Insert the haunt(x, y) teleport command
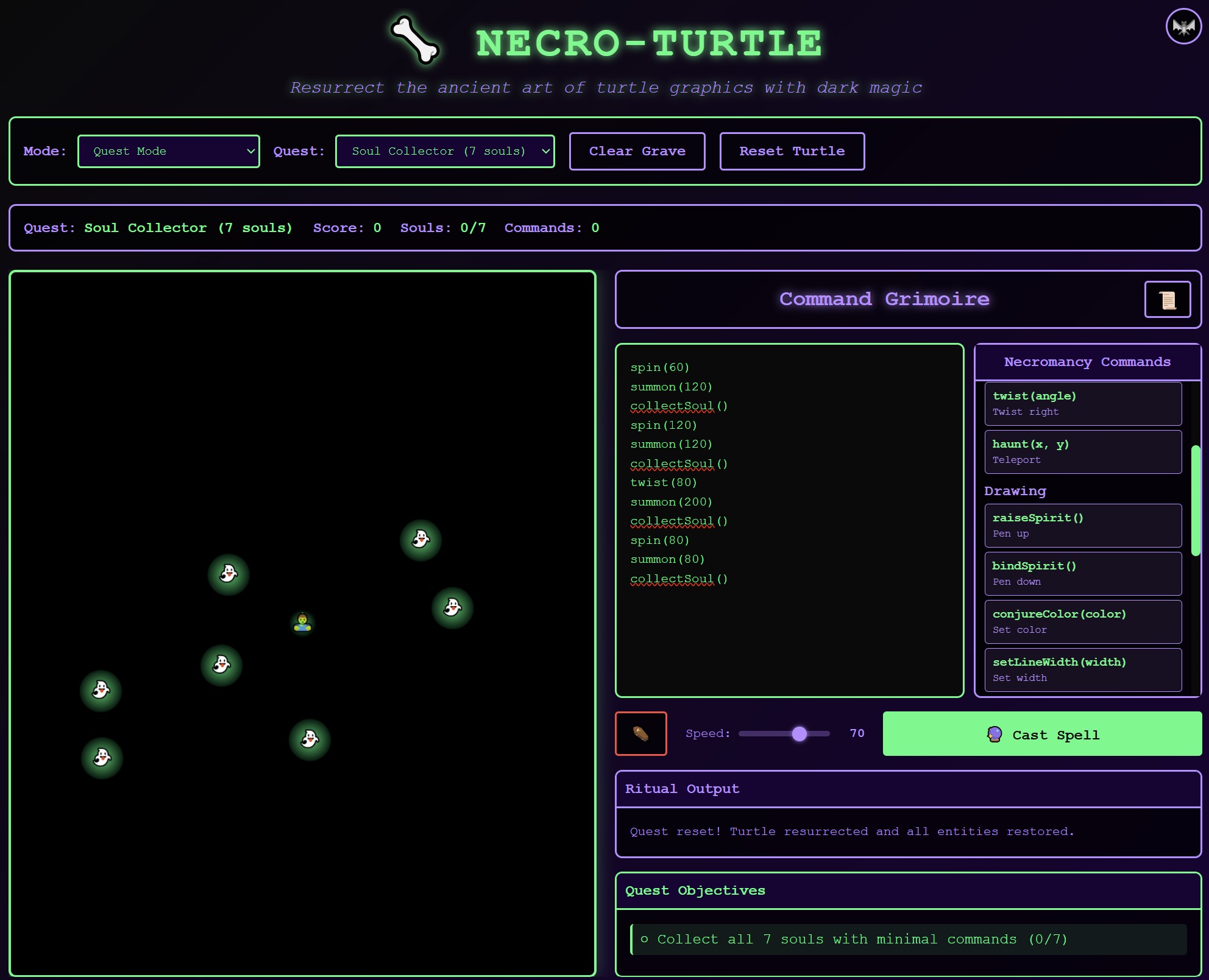The height and width of the screenshot is (980, 1209). (1082, 451)
